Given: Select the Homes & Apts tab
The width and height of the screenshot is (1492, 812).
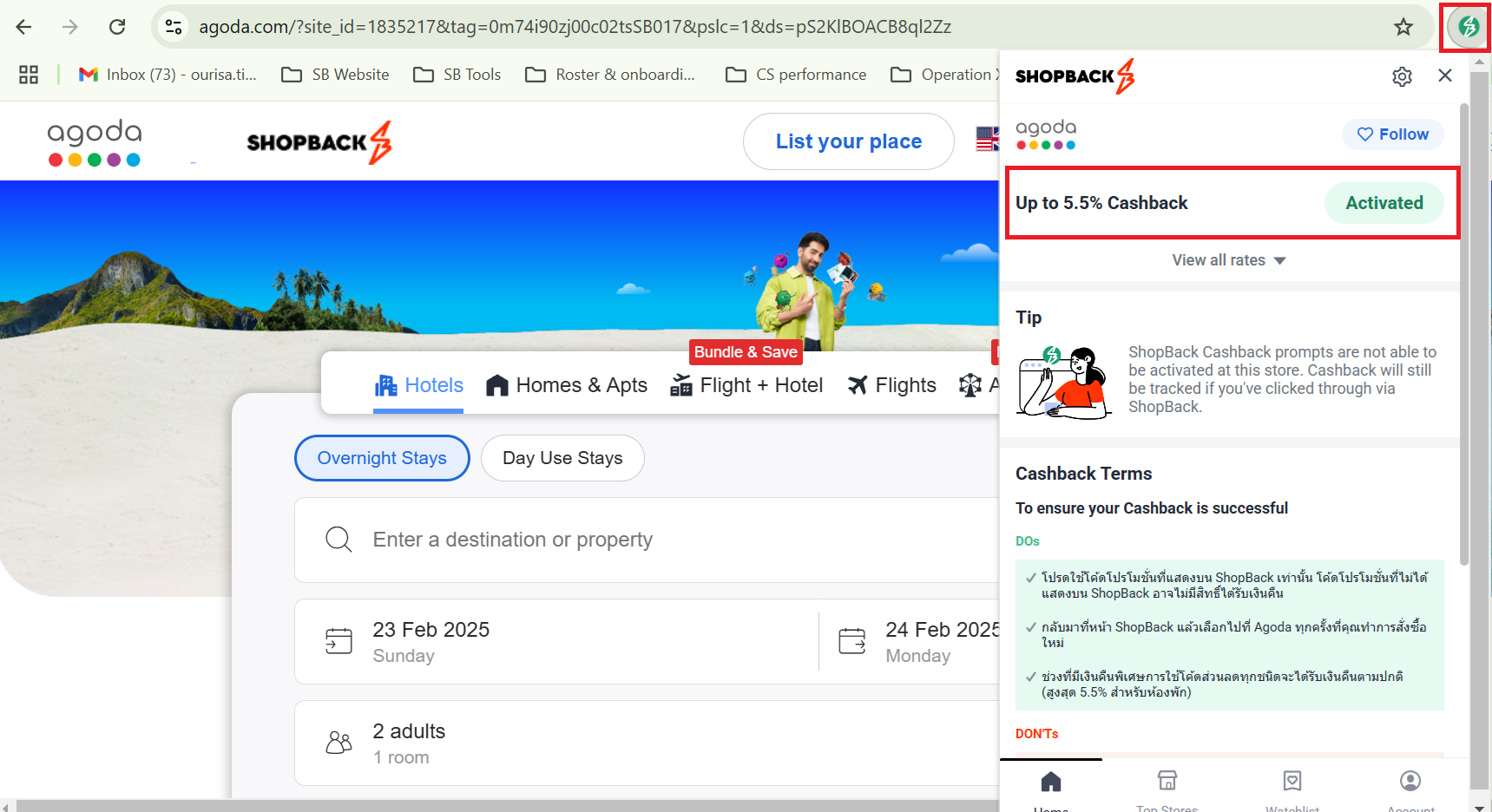Looking at the screenshot, I should click(567, 385).
